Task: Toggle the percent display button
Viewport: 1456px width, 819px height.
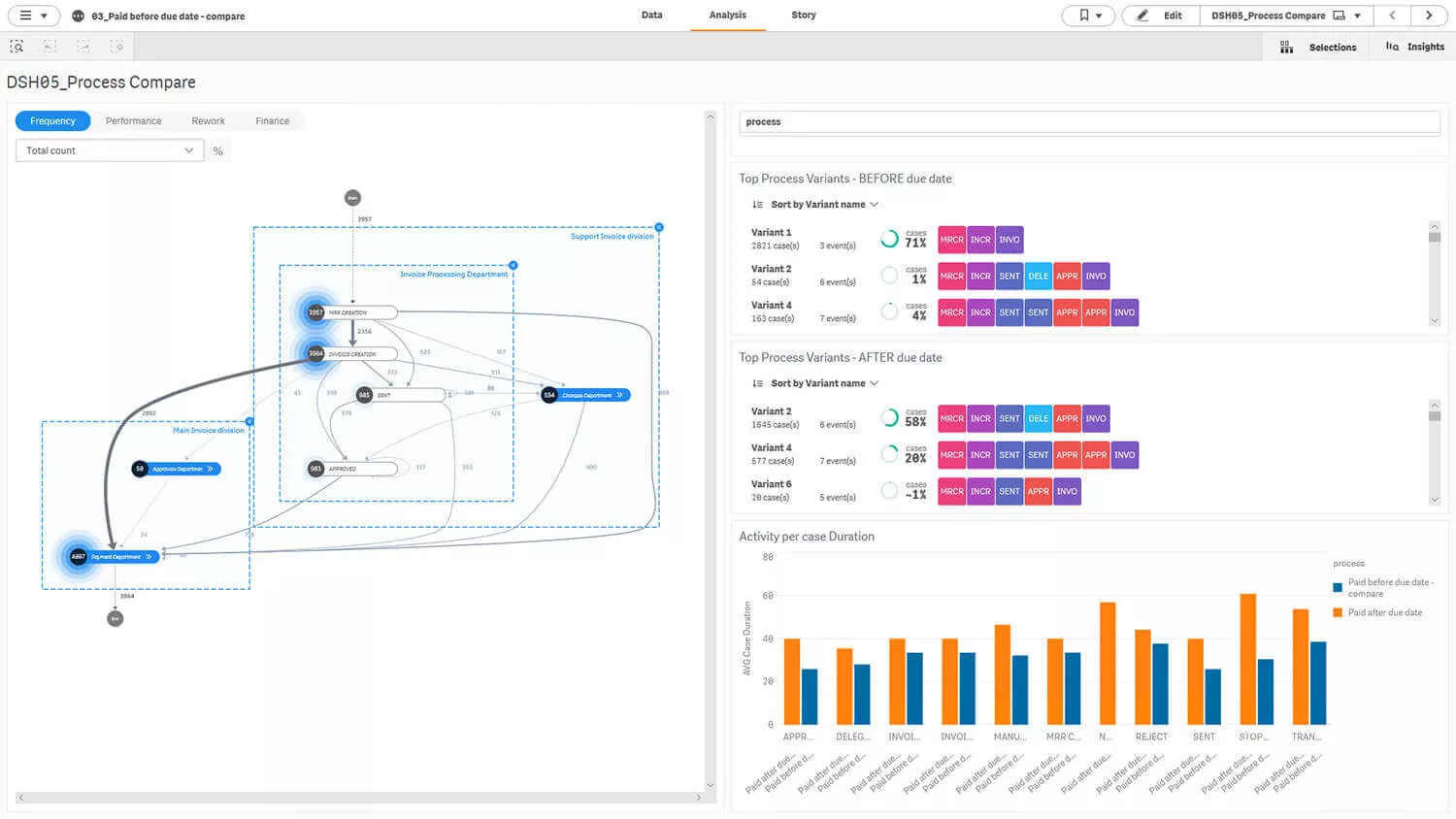Action: point(218,150)
